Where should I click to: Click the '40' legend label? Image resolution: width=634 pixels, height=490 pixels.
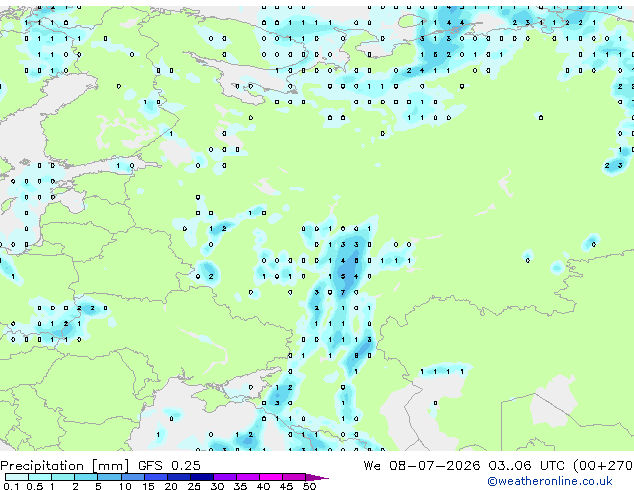(263, 486)
